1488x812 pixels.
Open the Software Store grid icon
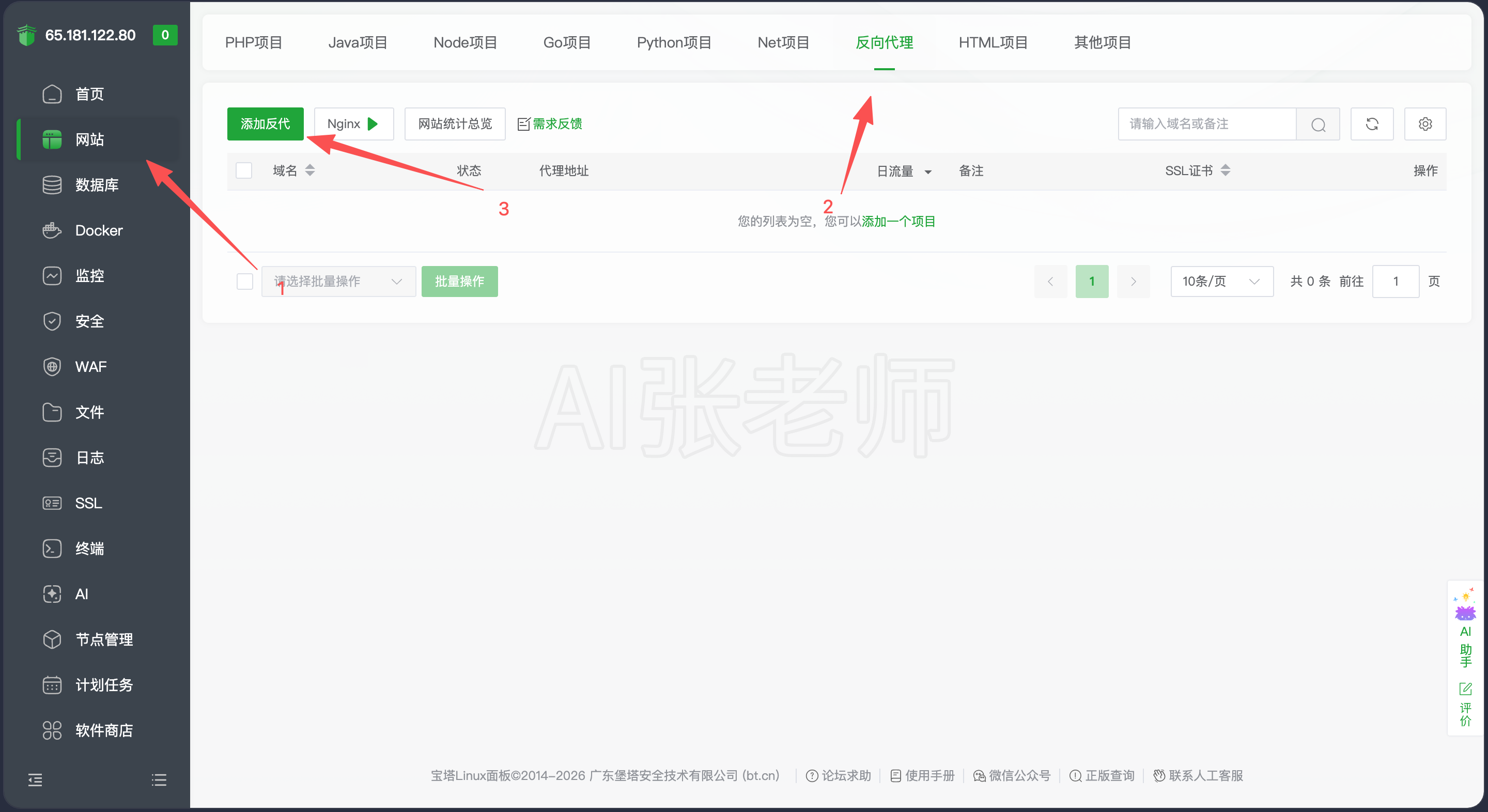(x=52, y=730)
